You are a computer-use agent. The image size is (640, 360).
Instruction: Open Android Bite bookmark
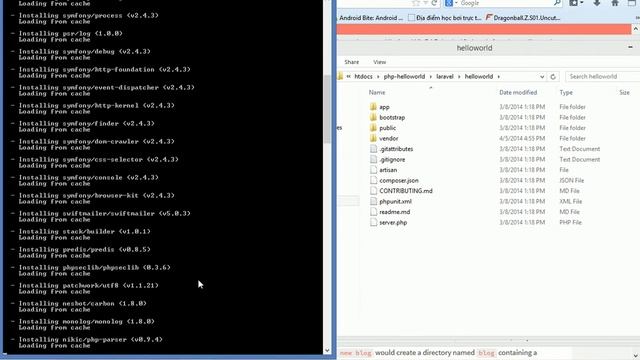click(x=371, y=18)
